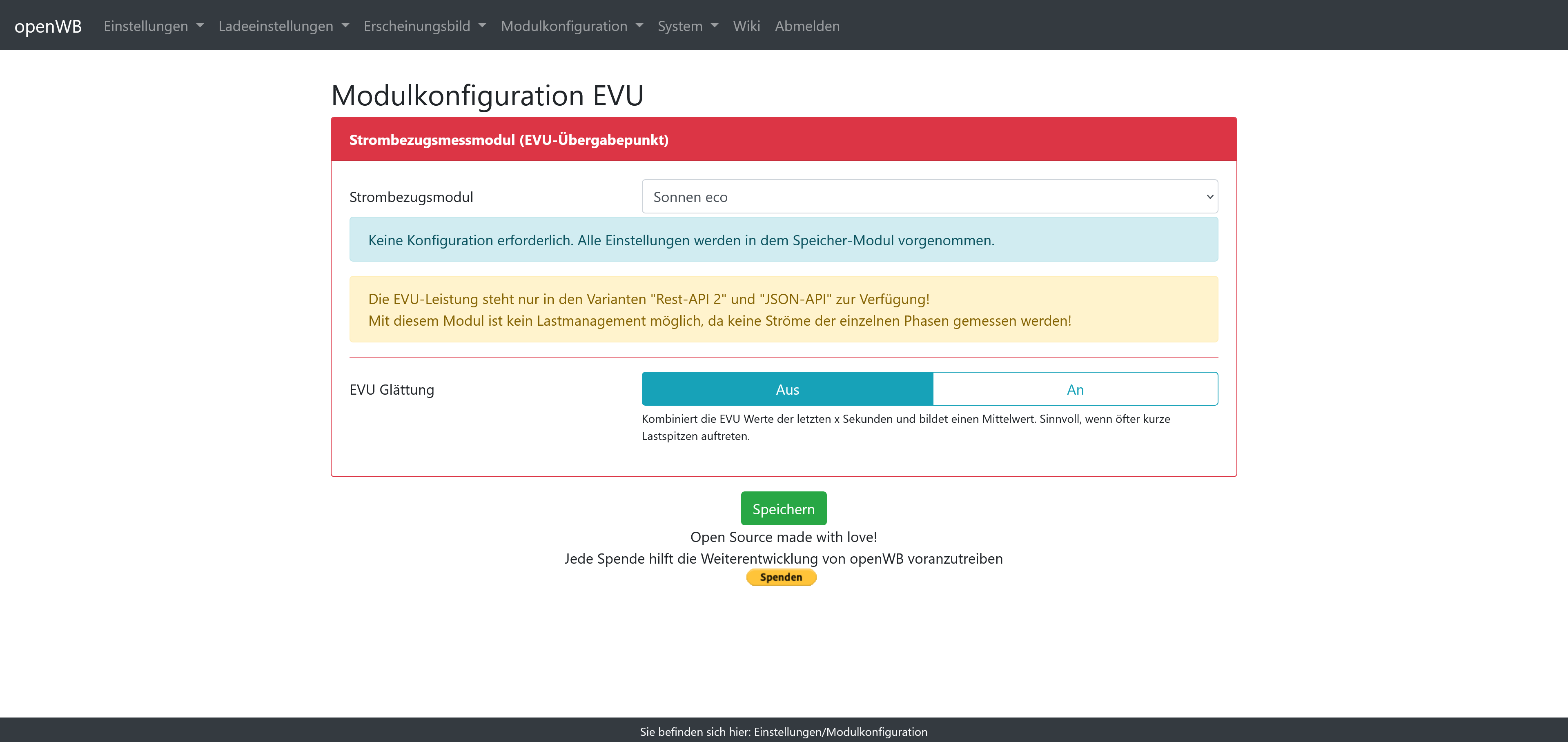Click the PayPal Spenden donate button
The height and width of the screenshot is (742, 1568).
pyautogui.click(x=781, y=577)
